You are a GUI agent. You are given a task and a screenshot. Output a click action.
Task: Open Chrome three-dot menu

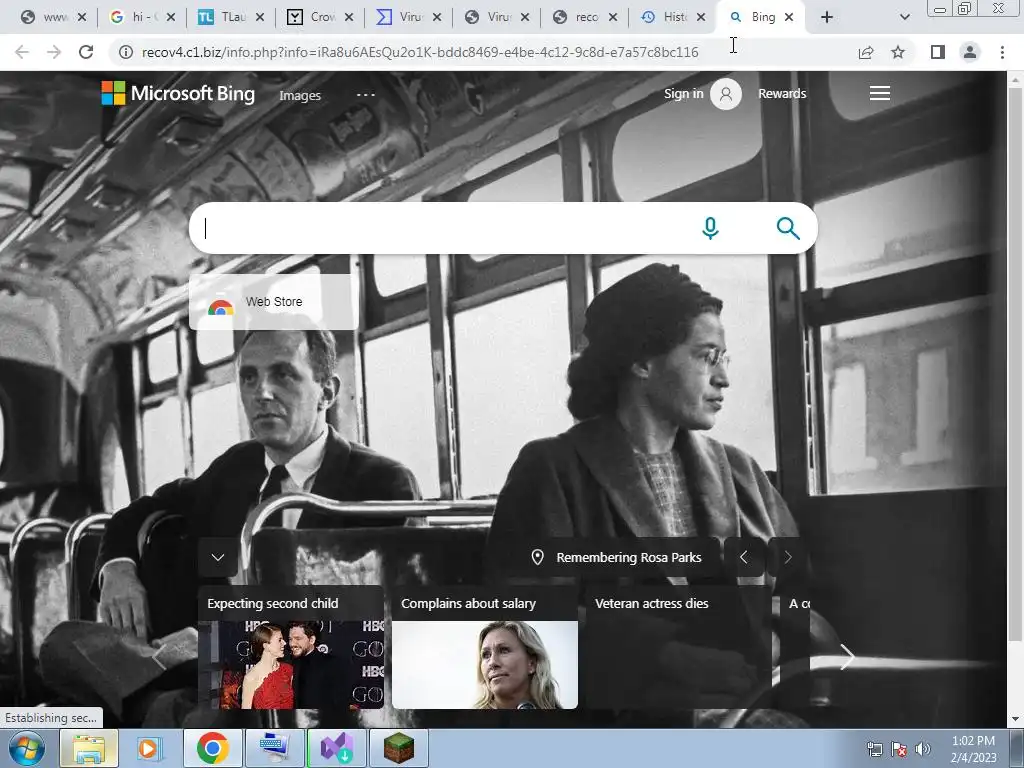(1002, 52)
